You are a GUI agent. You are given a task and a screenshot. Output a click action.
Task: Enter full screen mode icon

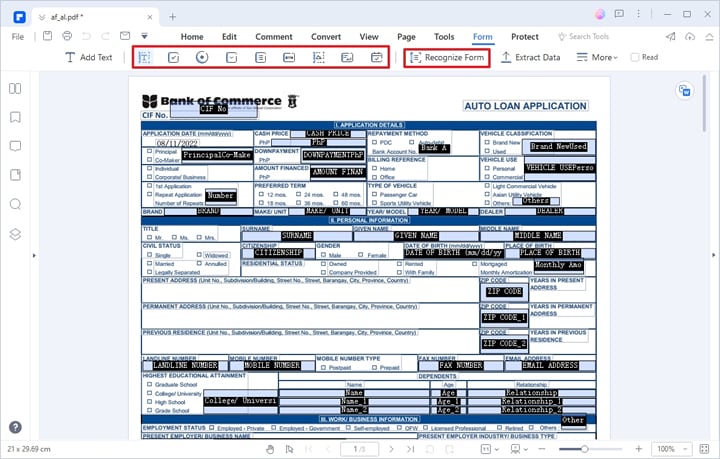click(x=704, y=448)
